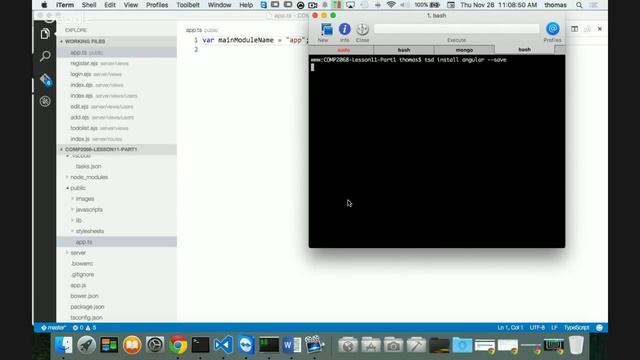The width and height of the screenshot is (640, 360).
Task: Click the feedback smiley in the VS Code status bar
Action: (x=599, y=328)
